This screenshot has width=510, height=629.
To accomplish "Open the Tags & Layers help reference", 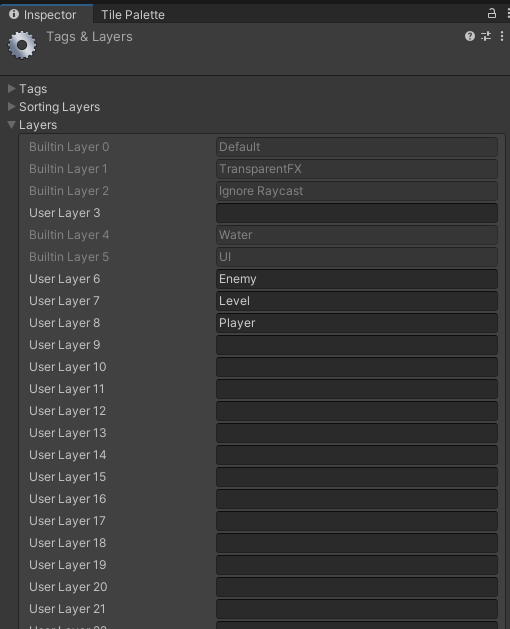I will pos(470,36).
